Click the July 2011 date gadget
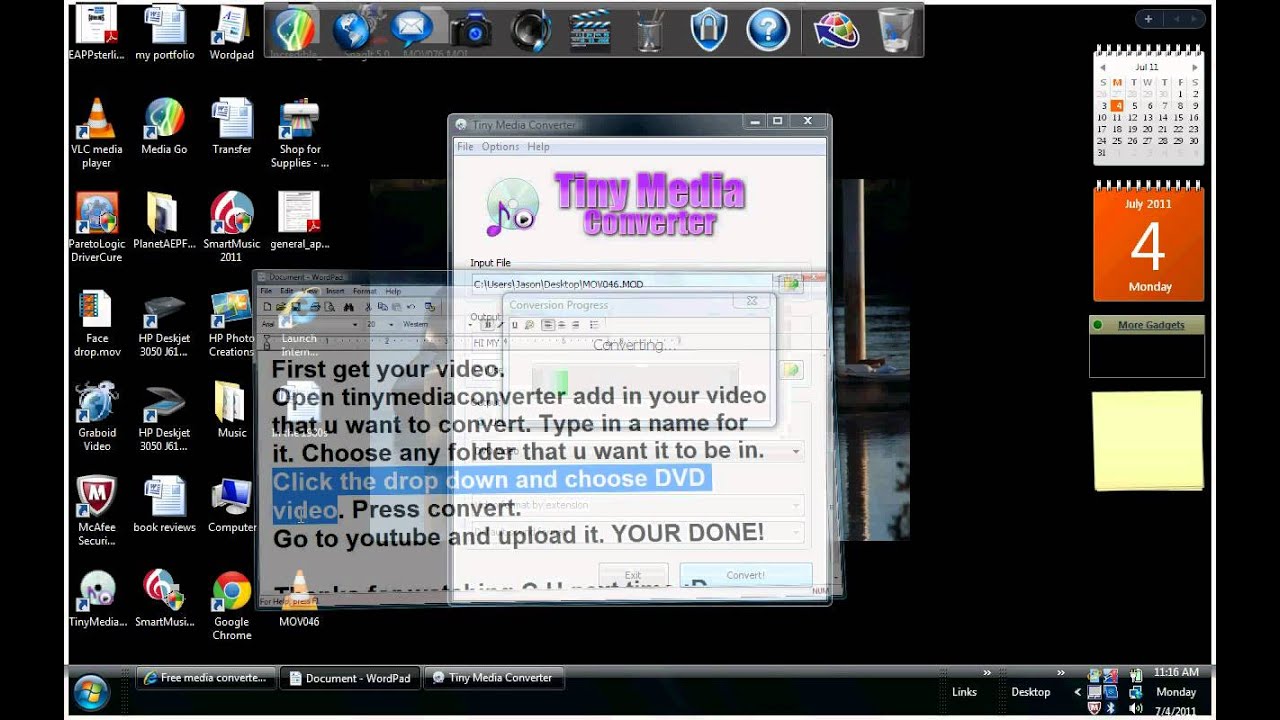1280x720 pixels. click(x=1148, y=242)
